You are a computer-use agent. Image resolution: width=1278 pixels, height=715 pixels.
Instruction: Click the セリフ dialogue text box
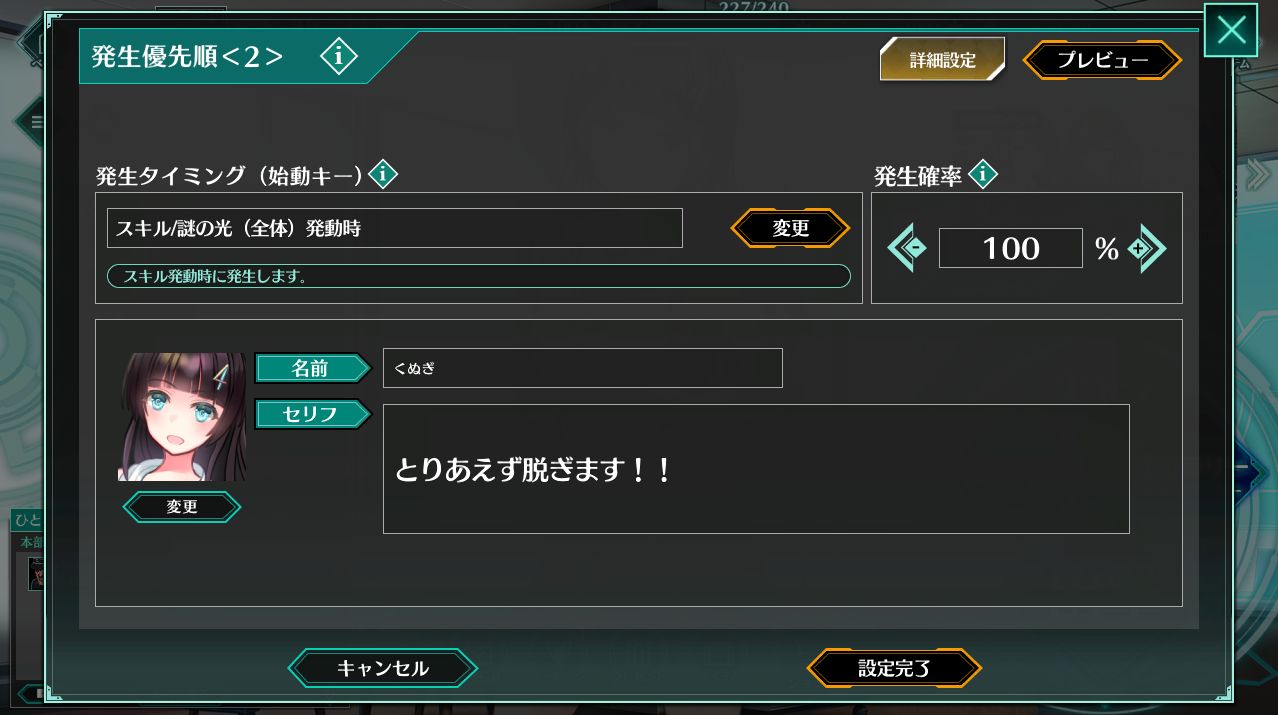[756, 469]
